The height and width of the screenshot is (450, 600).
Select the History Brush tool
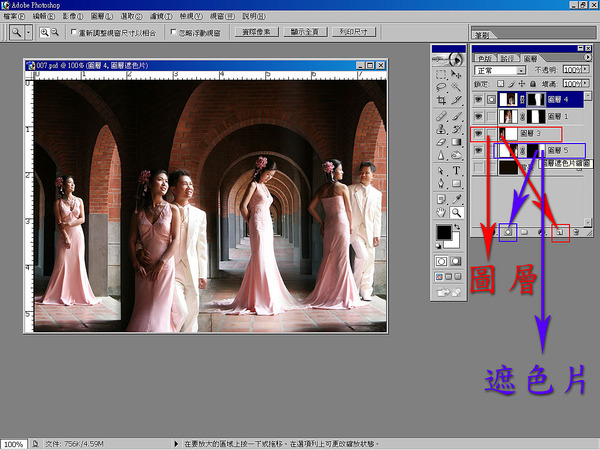tap(456, 129)
